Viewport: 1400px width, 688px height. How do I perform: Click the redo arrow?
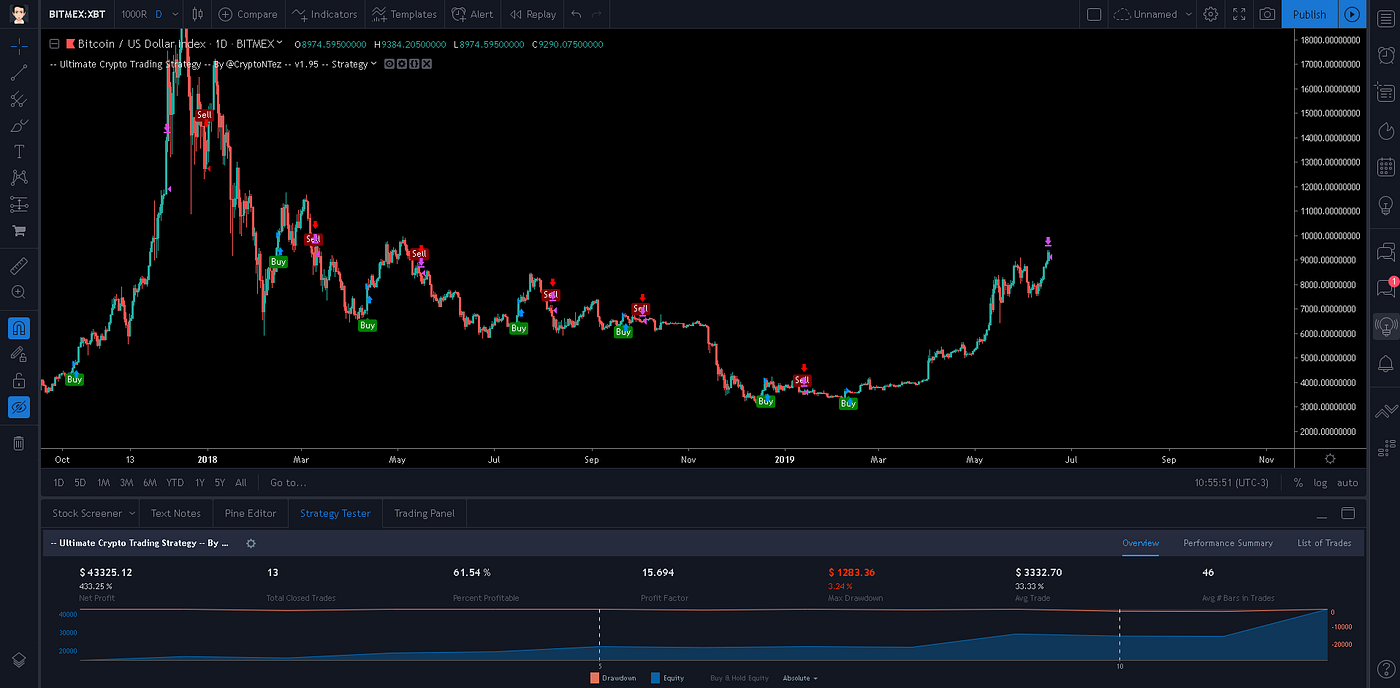597,14
